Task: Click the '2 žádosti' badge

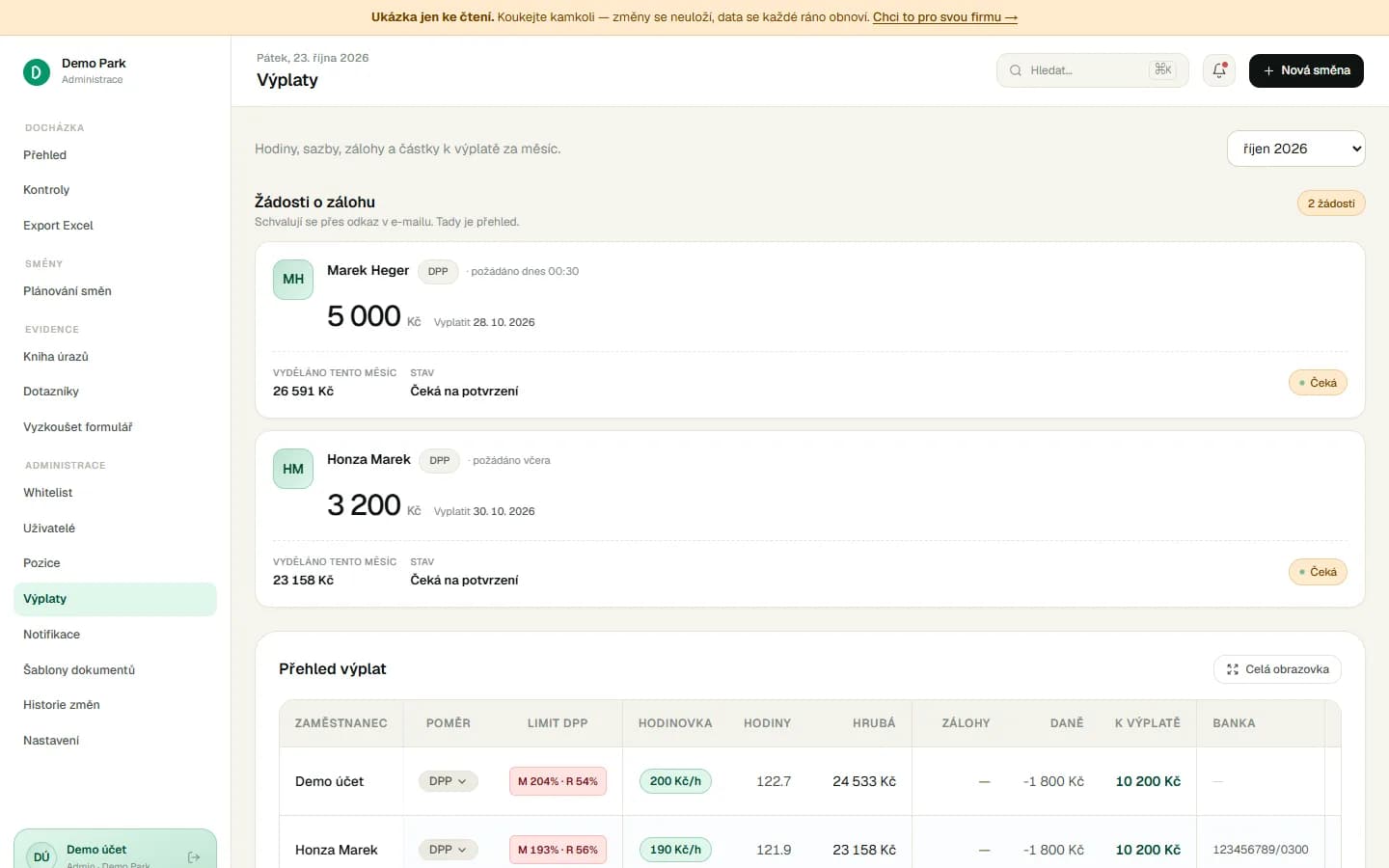Action: click(x=1331, y=203)
